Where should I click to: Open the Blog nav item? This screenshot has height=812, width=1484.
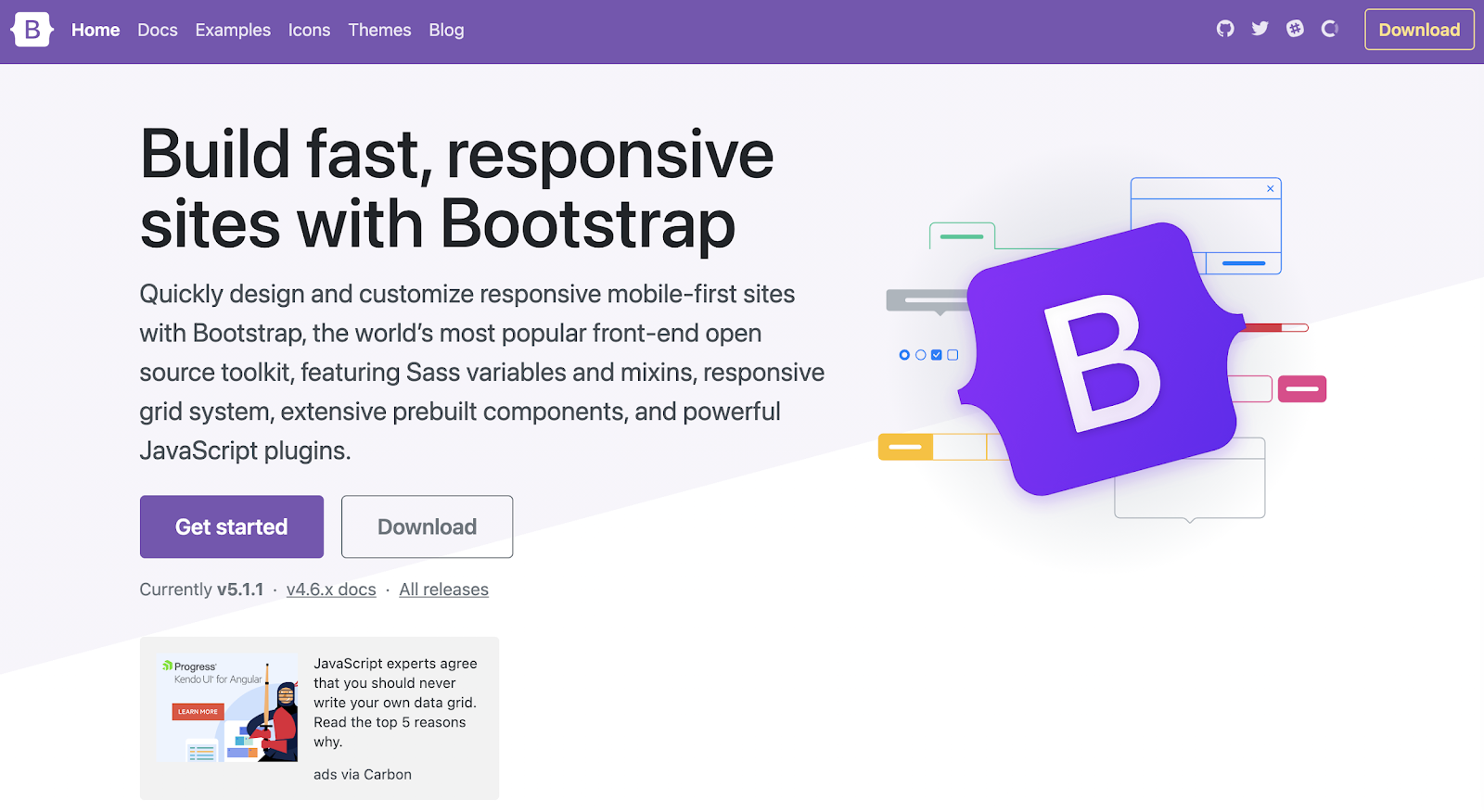(x=446, y=30)
